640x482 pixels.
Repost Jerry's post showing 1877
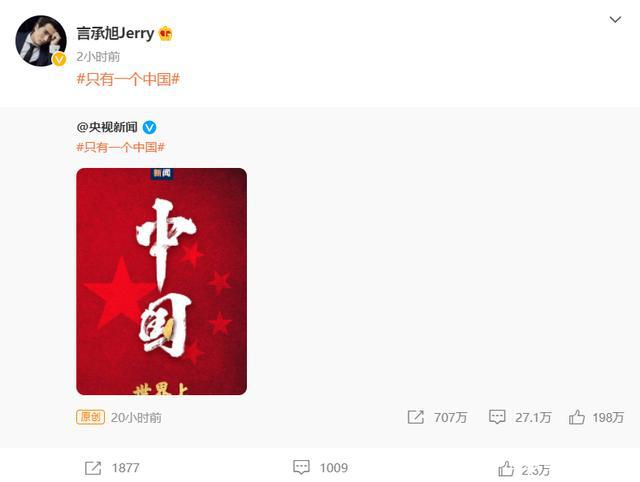click(93, 468)
